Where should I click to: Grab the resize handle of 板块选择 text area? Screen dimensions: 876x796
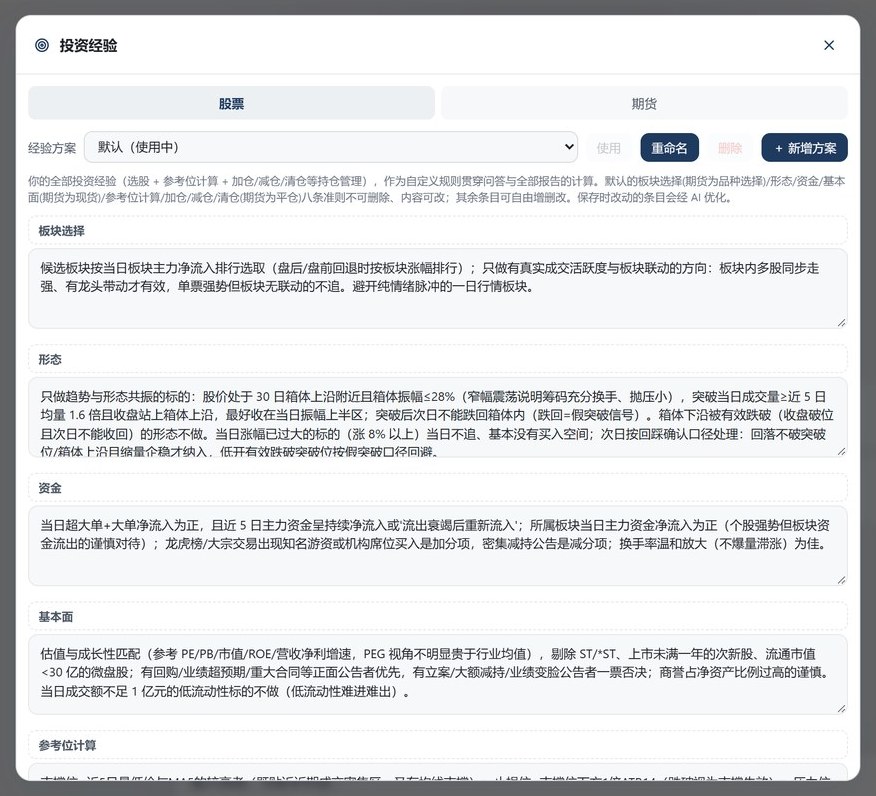[x=841, y=322]
